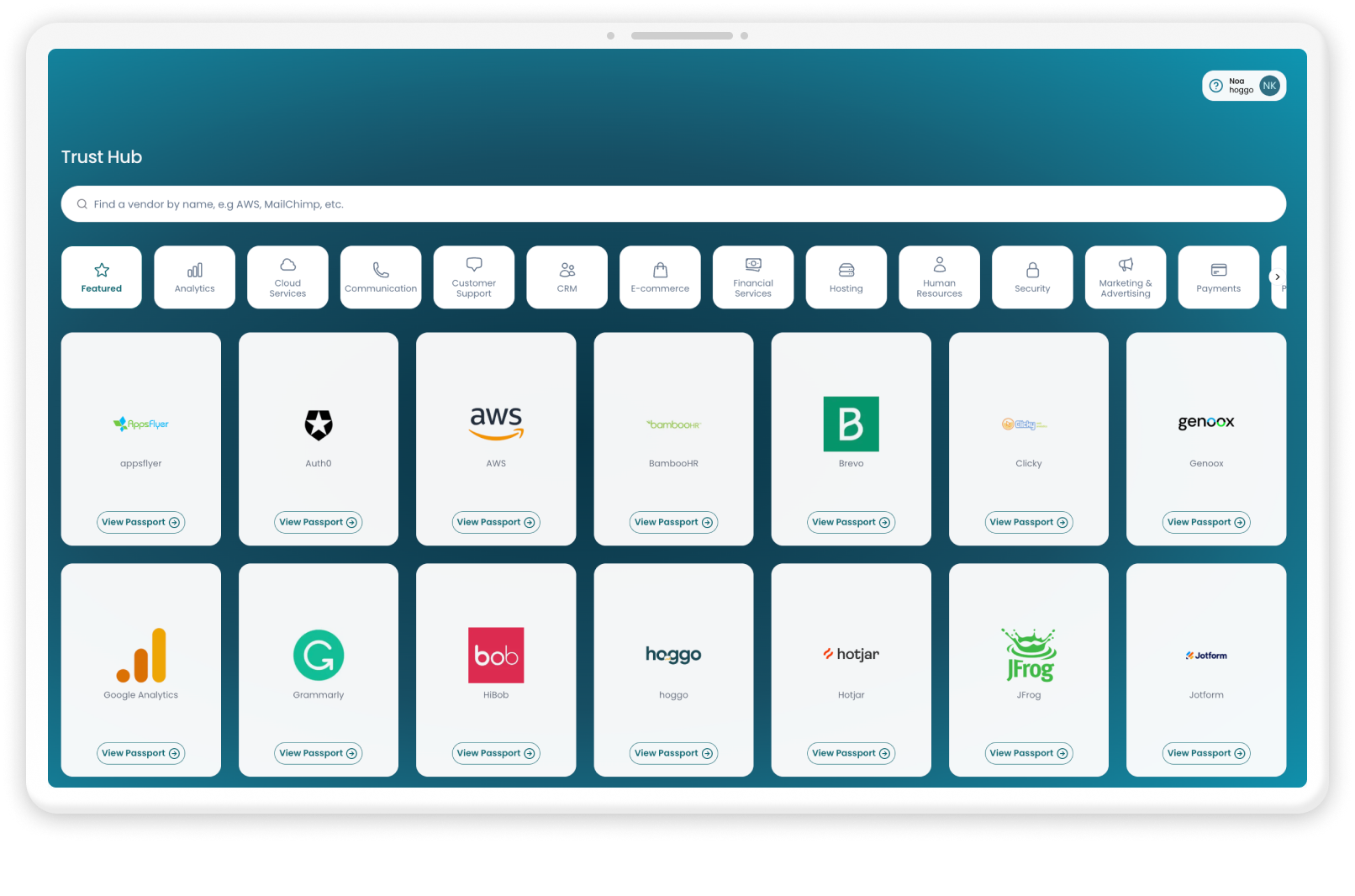
Task: View Passport for Auth0
Action: (319, 522)
